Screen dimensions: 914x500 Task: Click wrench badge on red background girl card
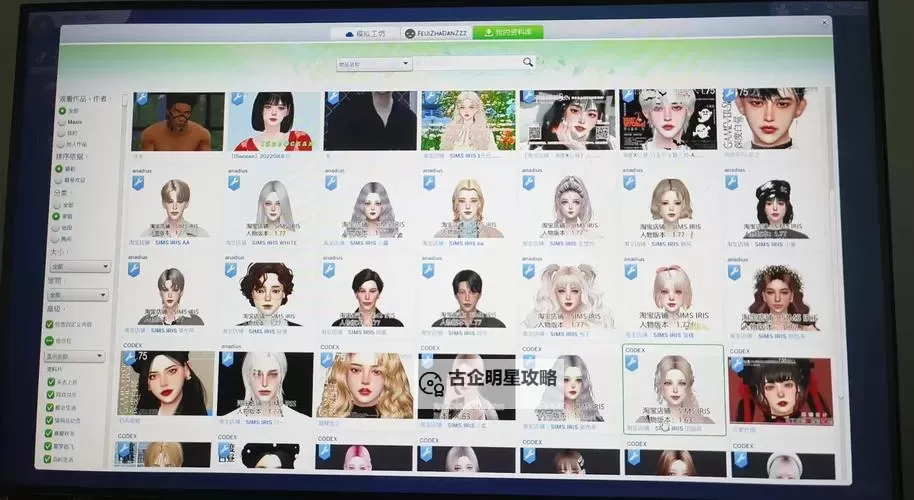click(737, 365)
